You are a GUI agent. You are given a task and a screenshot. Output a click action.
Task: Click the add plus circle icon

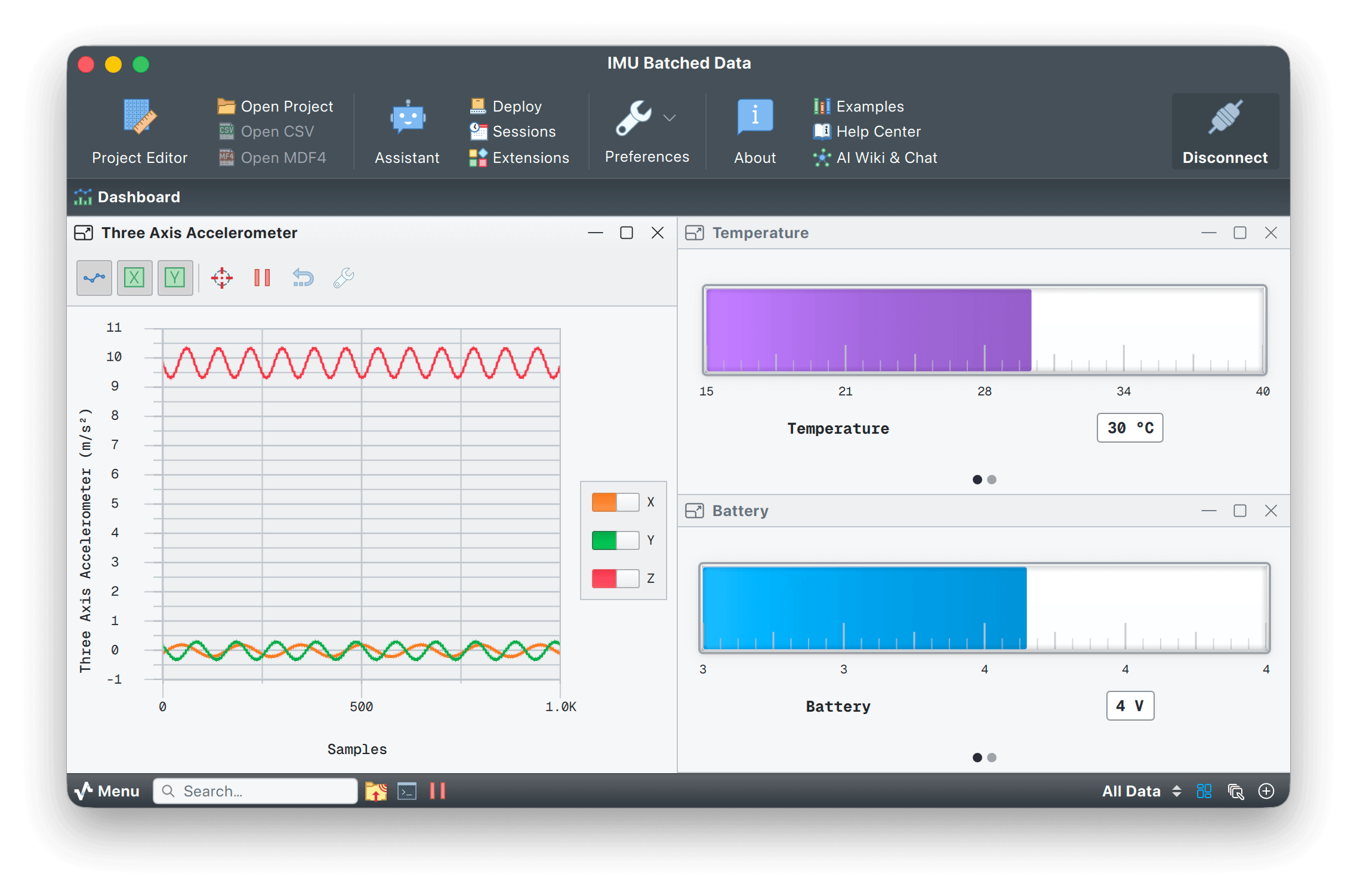[1266, 791]
